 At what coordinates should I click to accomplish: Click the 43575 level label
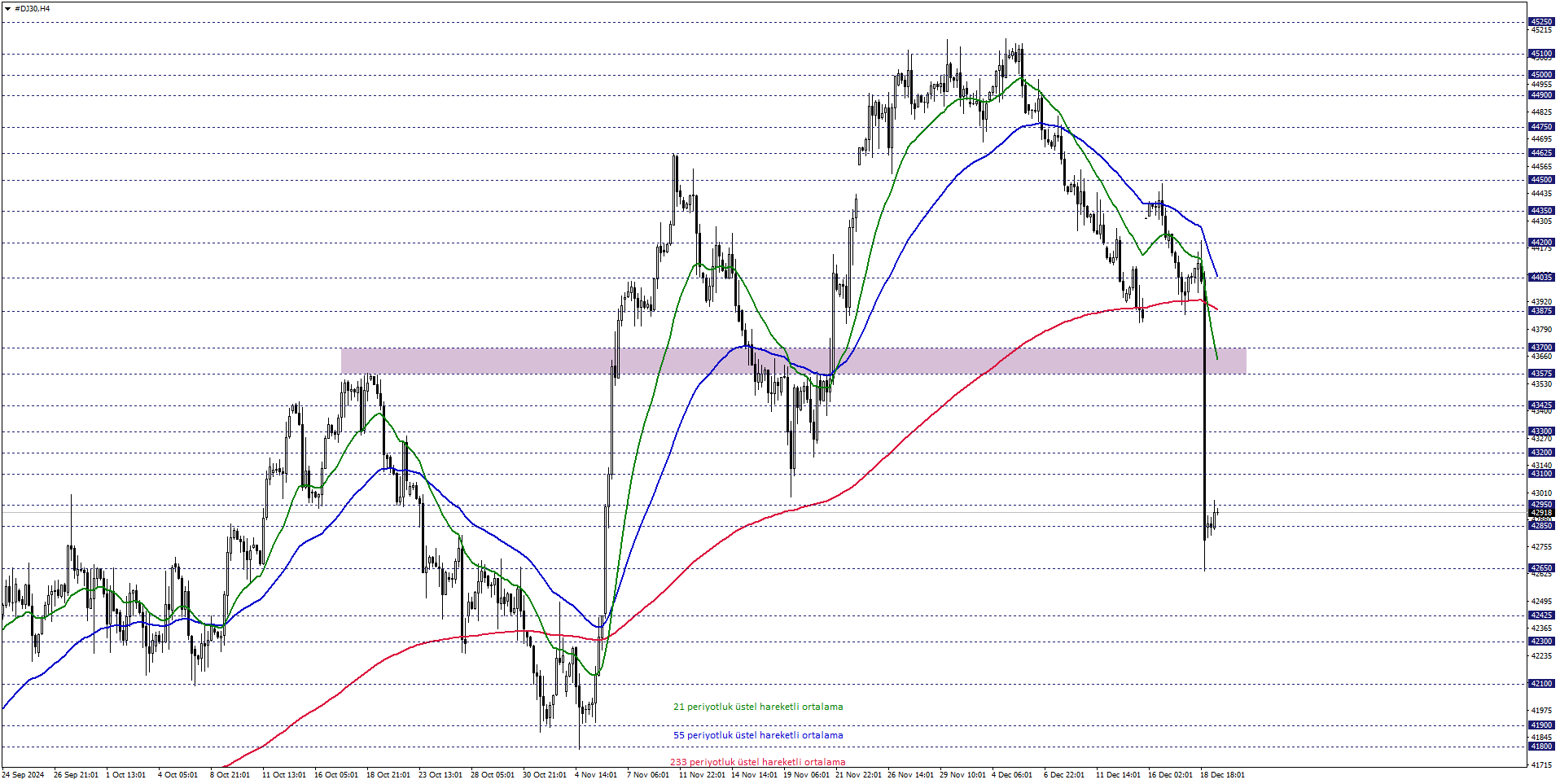click(1541, 374)
